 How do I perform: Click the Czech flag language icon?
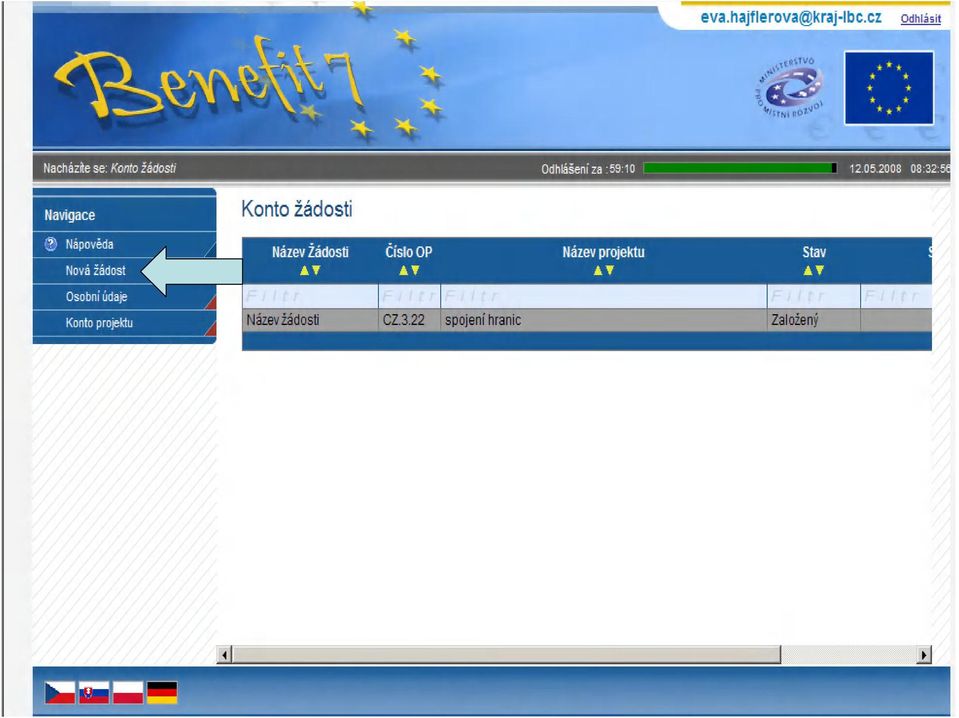(x=60, y=693)
